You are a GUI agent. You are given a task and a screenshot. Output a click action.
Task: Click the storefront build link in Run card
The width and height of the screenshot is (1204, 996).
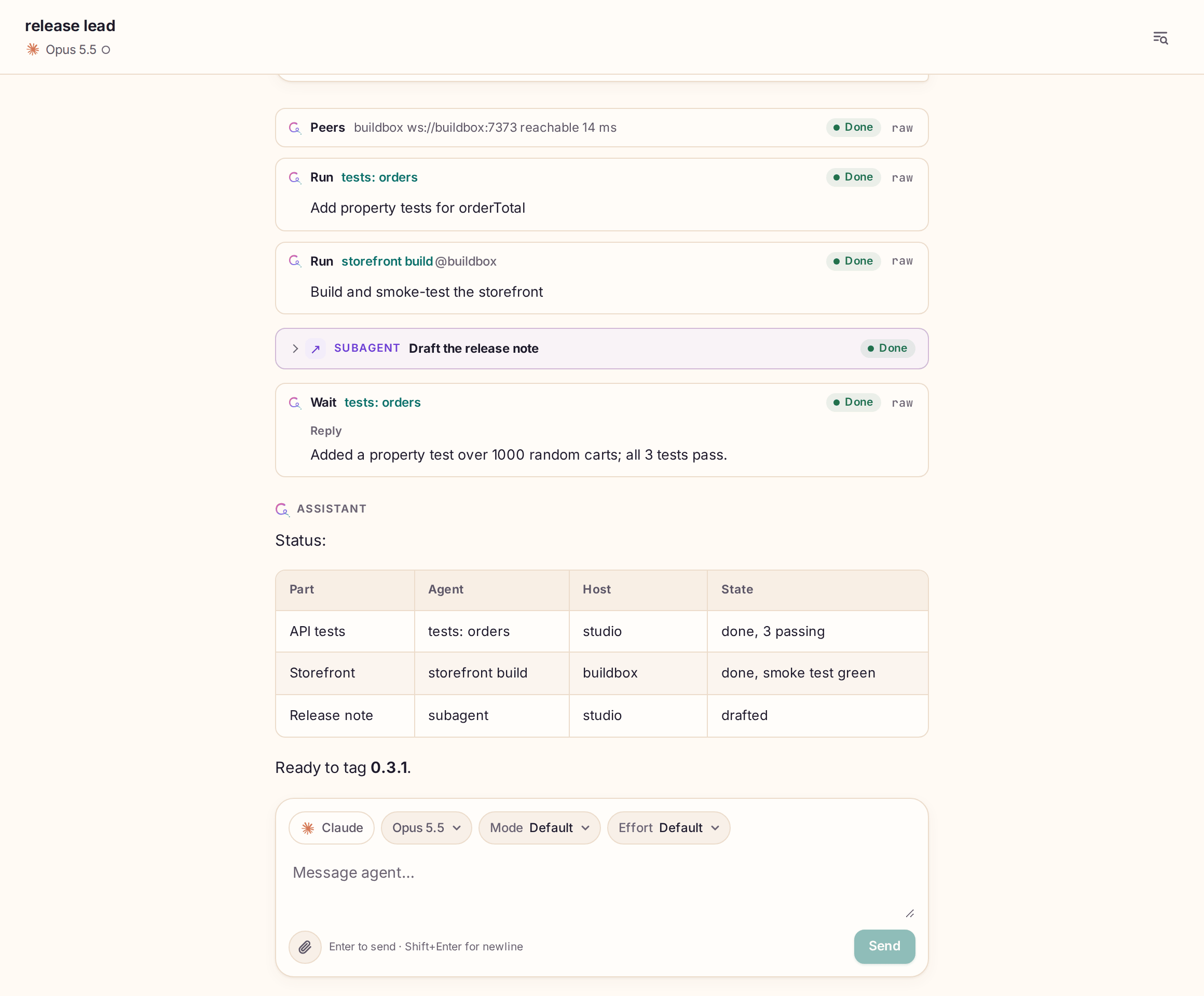[x=387, y=261]
